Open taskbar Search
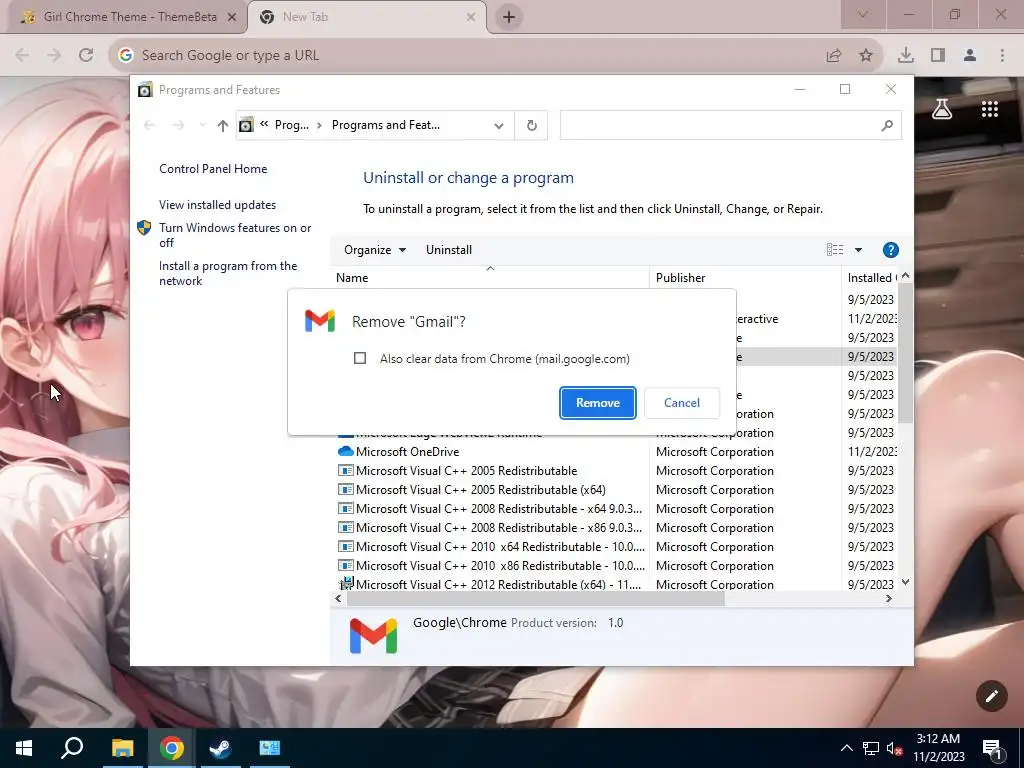1024x768 pixels. (72, 748)
